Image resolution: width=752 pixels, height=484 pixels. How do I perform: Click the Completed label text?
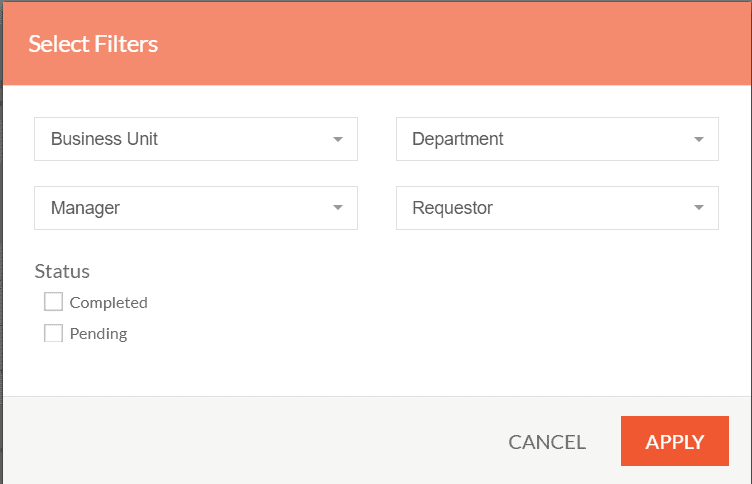click(108, 303)
